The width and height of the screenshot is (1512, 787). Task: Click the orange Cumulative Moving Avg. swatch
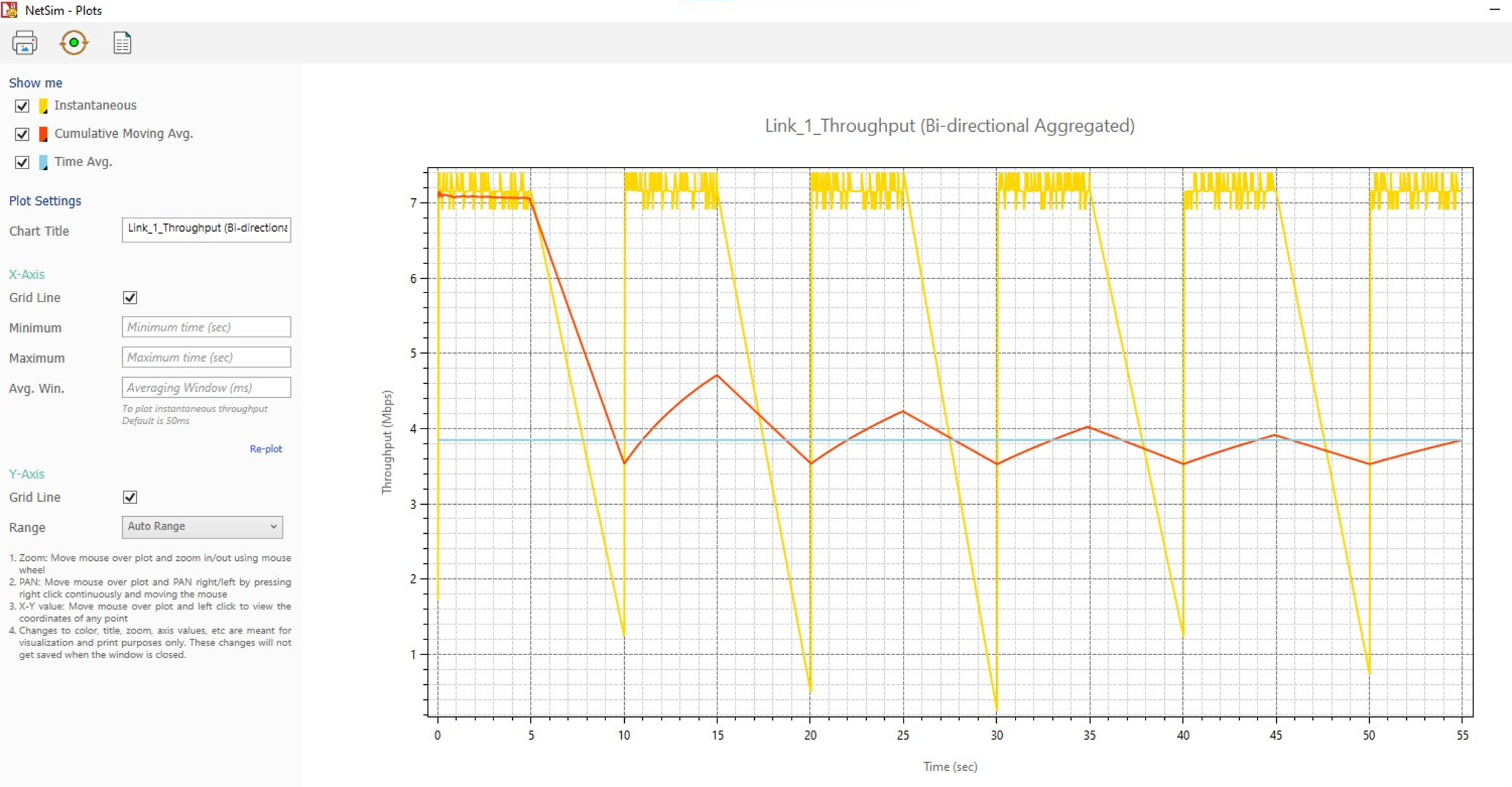[43, 134]
